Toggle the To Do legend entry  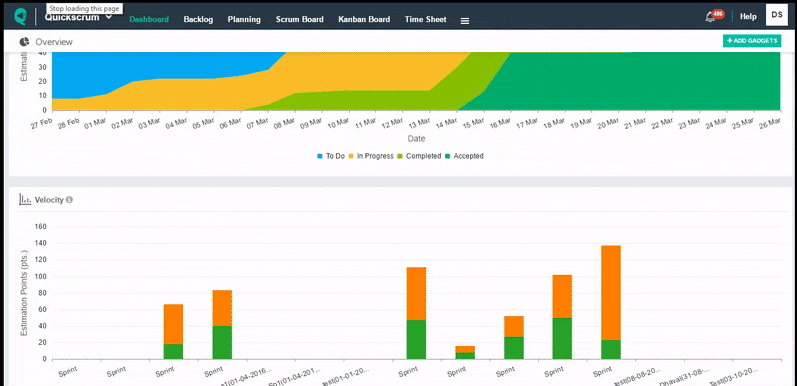pos(331,156)
